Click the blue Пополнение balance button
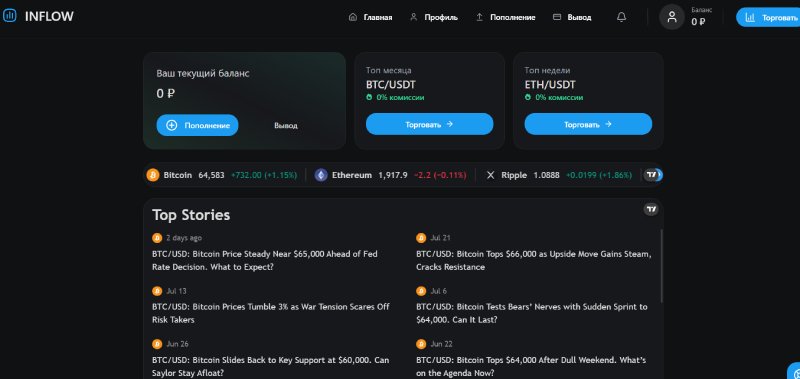The image size is (800, 379). pyautogui.click(x=197, y=125)
